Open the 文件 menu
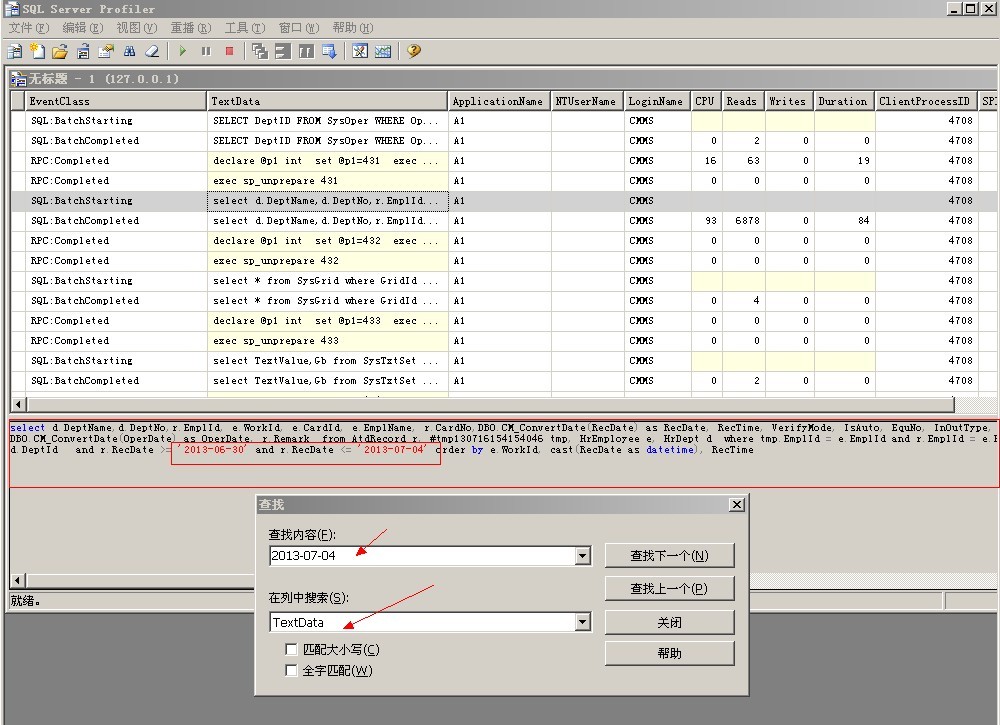This screenshot has width=1000, height=725. 28,28
